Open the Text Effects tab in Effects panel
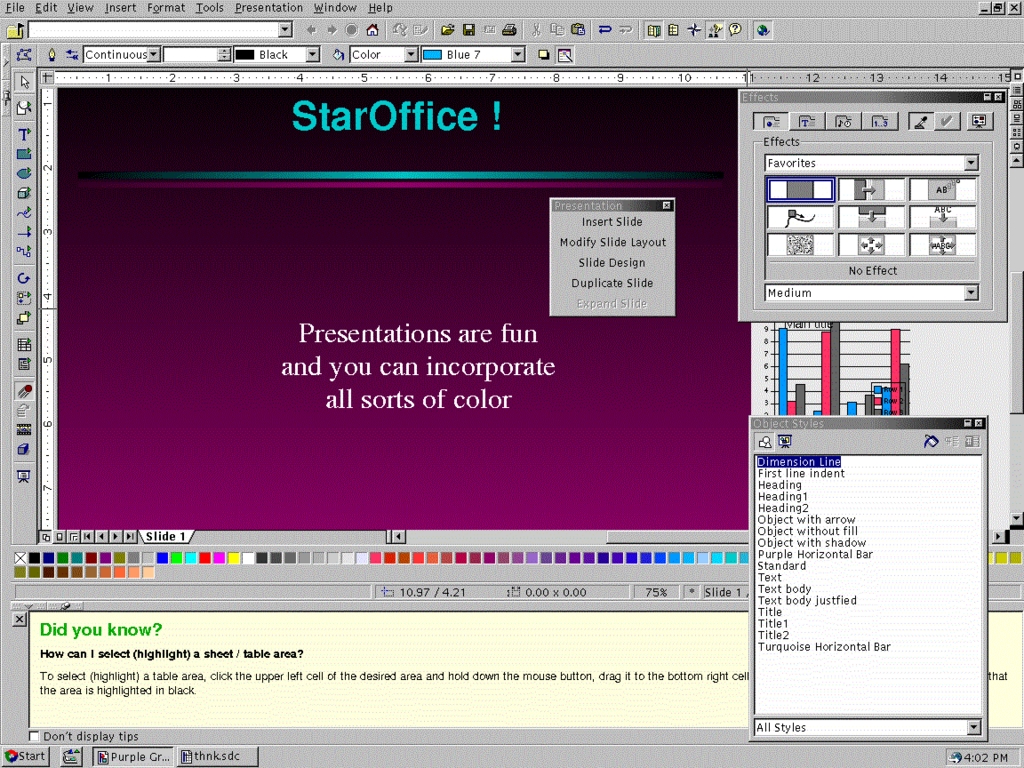 point(806,121)
